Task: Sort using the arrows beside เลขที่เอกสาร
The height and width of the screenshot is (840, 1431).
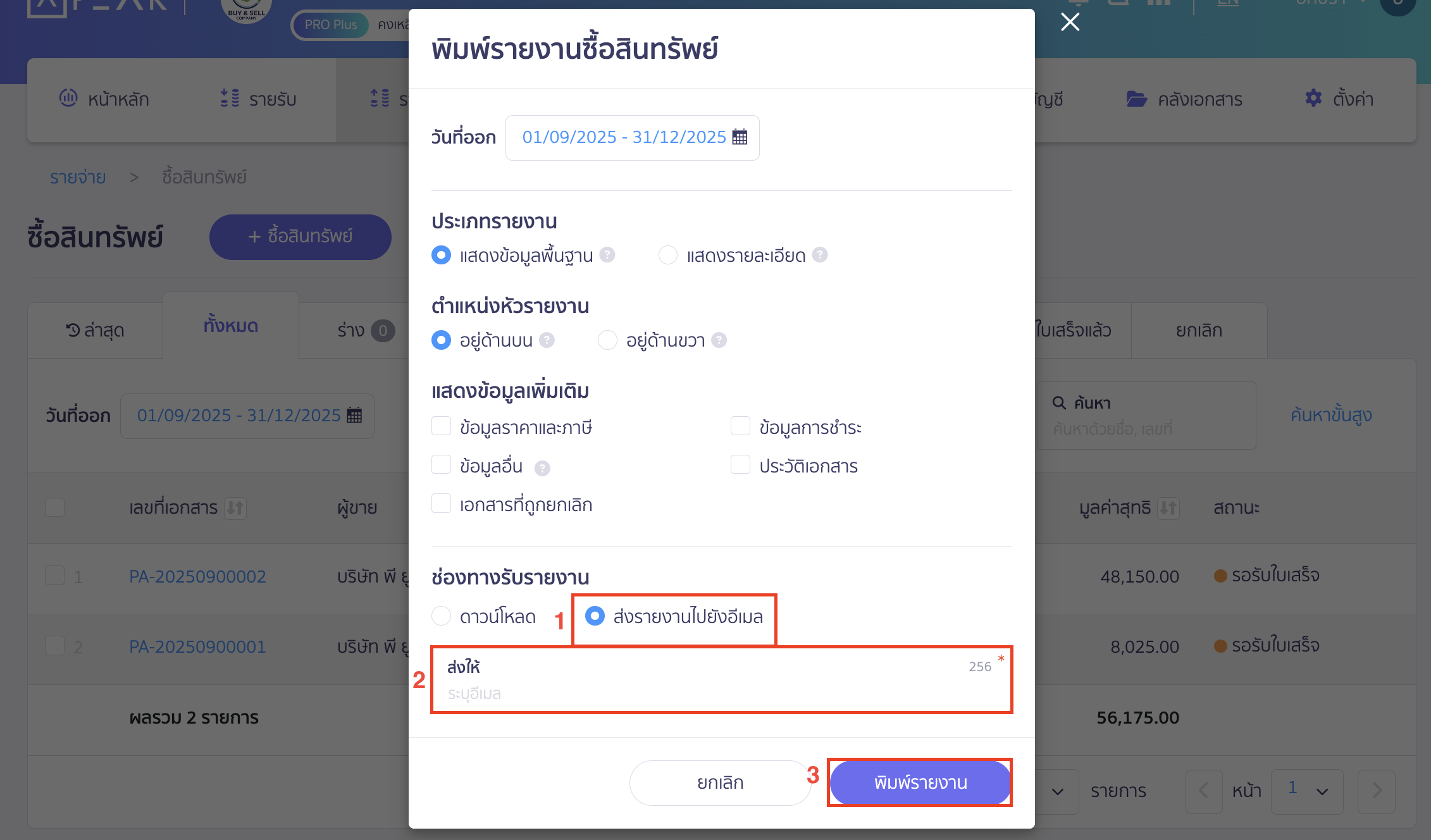Action: 237,508
